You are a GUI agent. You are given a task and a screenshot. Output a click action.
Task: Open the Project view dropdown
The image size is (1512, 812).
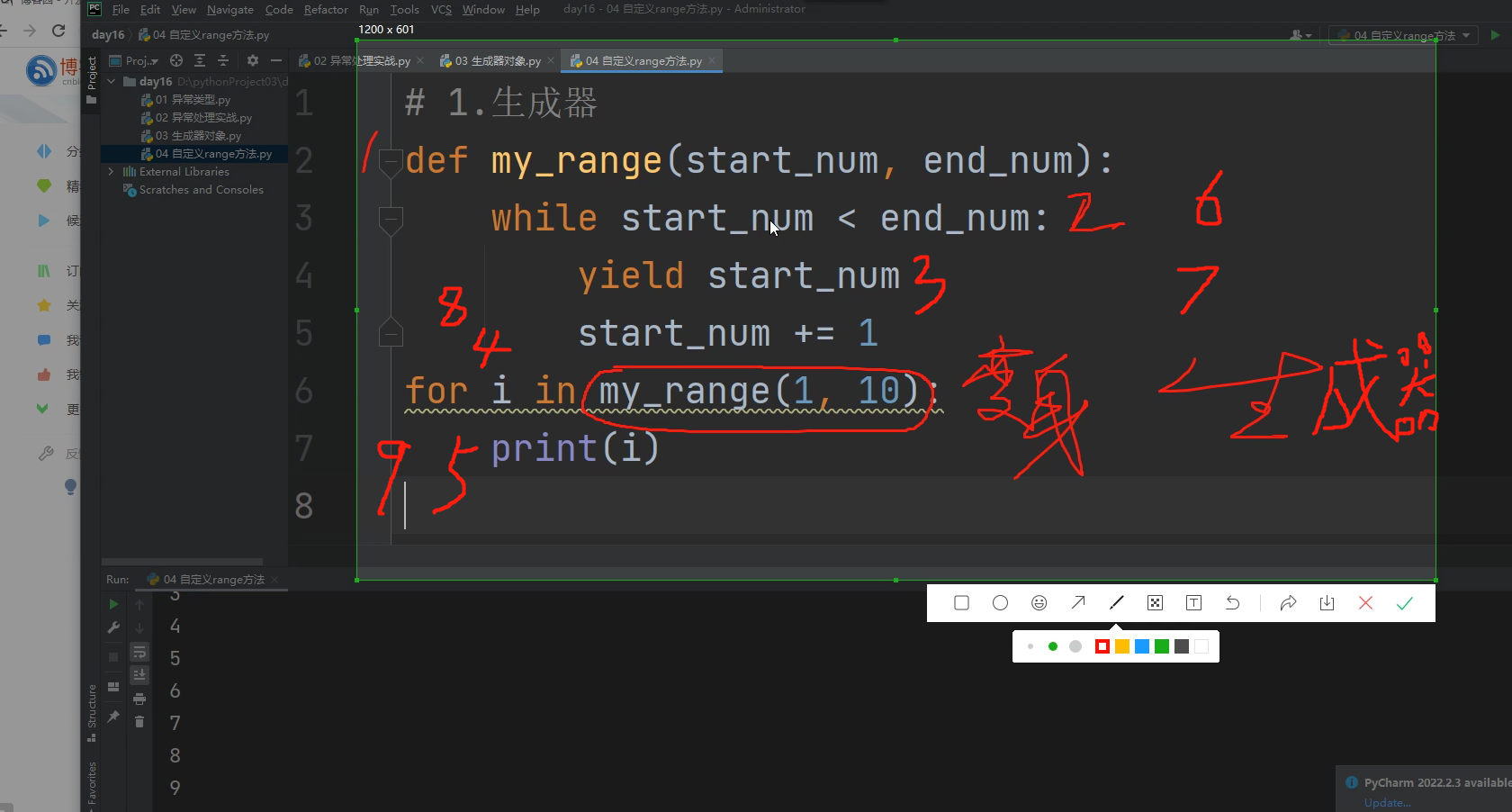point(134,60)
